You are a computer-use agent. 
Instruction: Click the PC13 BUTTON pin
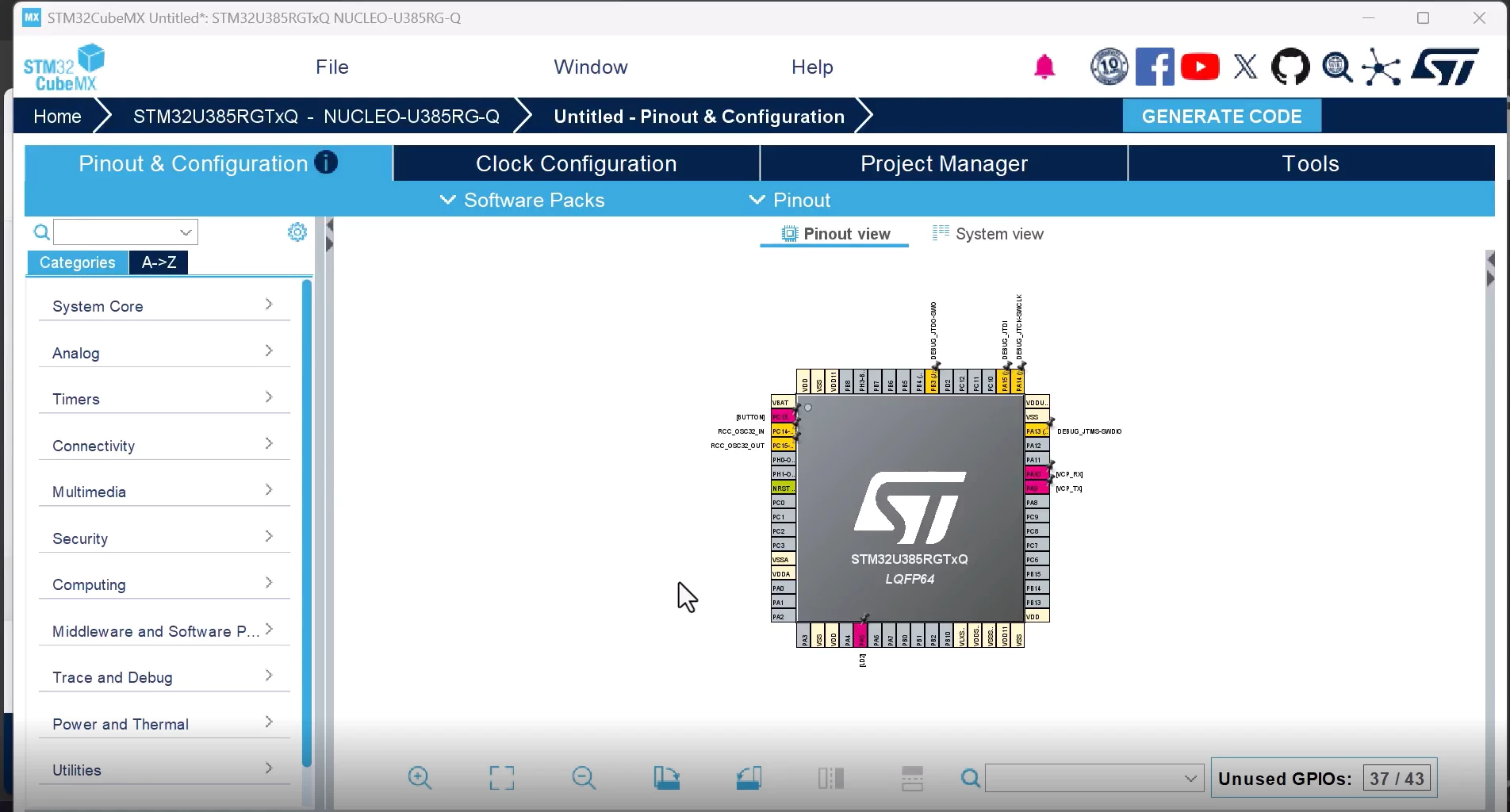coord(783,416)
